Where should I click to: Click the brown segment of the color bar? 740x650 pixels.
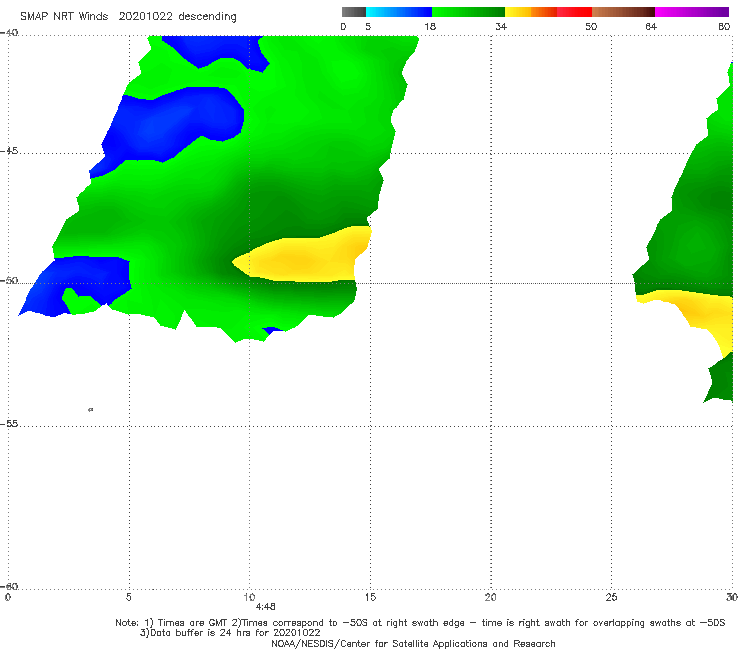(x=623, y=12)
